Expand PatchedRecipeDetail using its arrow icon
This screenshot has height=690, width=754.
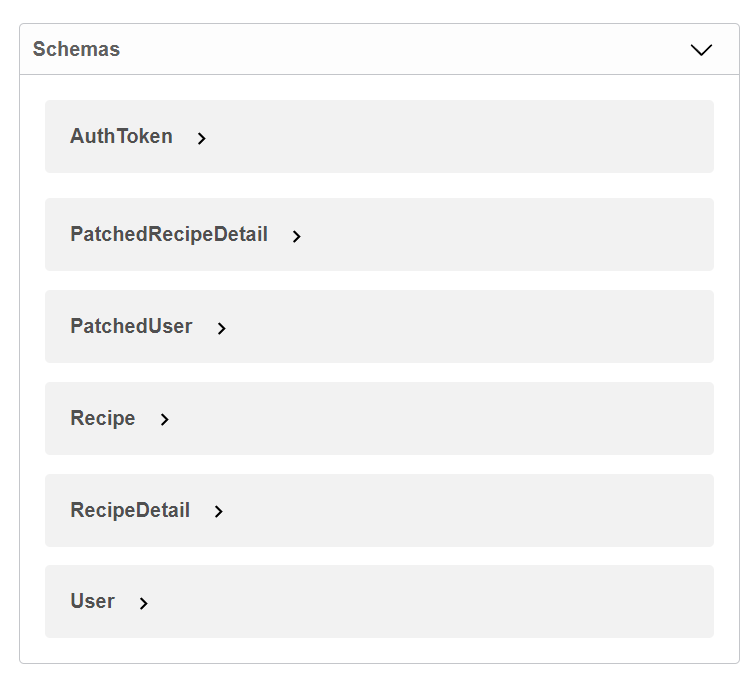pos(296,236)
